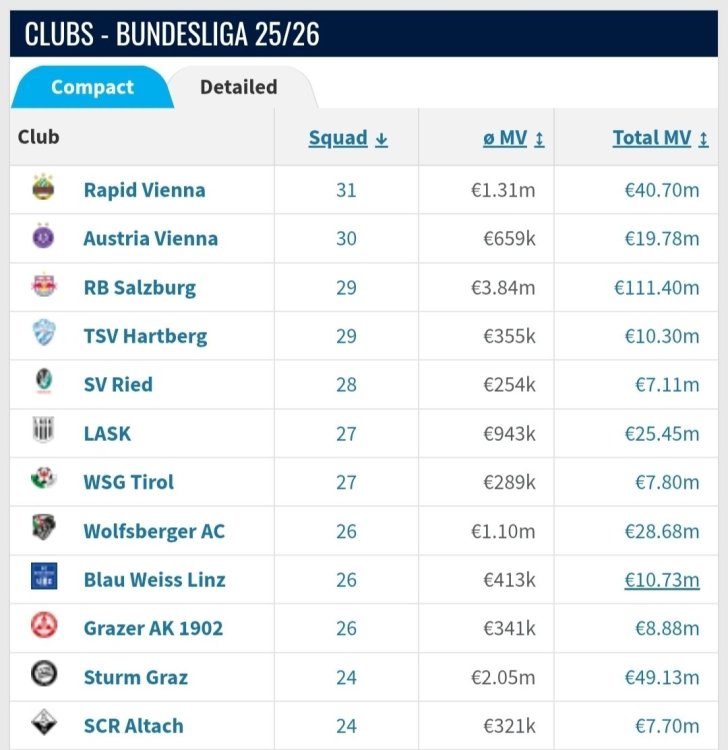Open the SCR Altach club link

[133, 726]
